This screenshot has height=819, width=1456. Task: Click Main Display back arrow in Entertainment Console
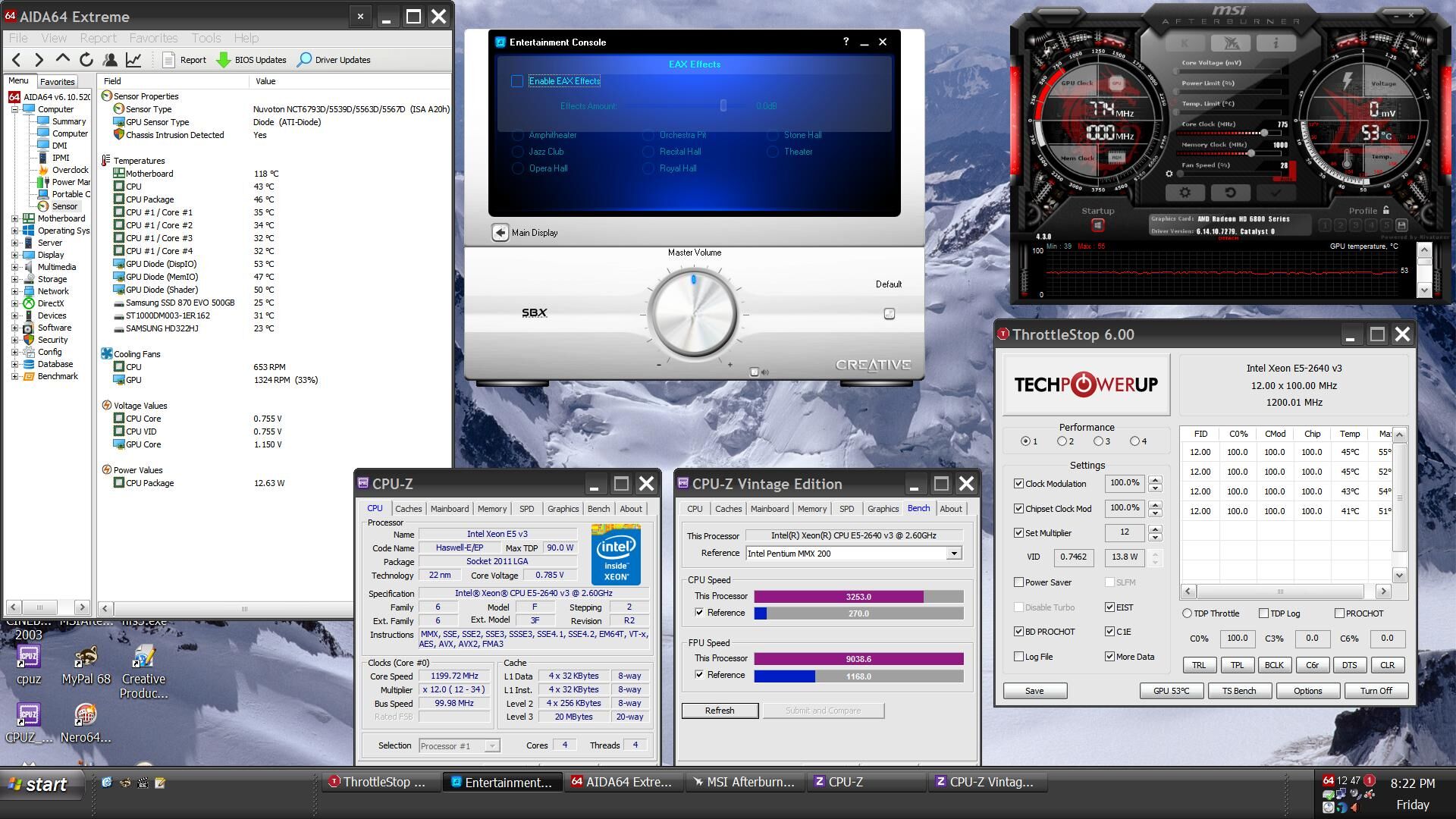coord(500,233)
